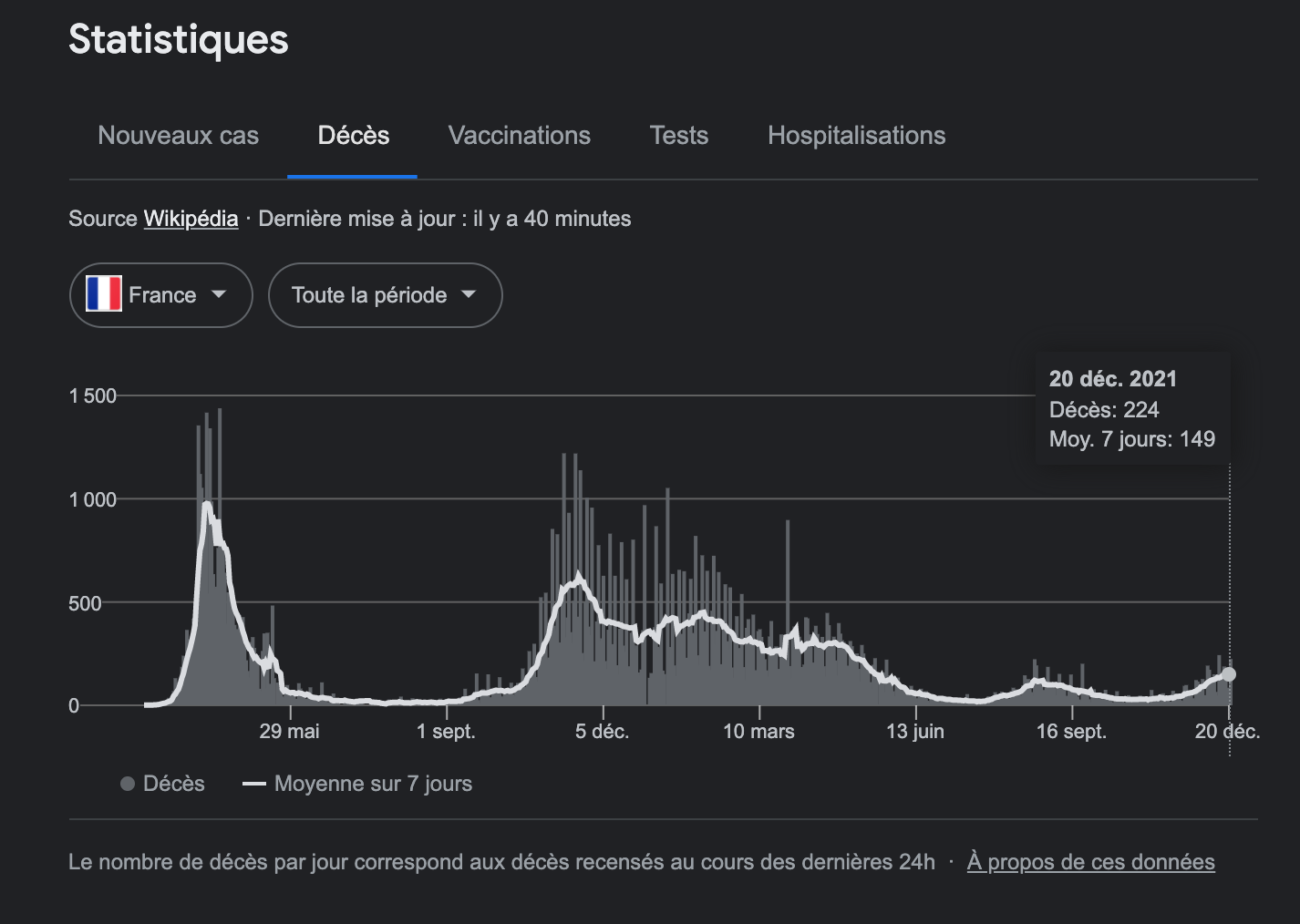Click the white Moyenne sur 7 jours legend line
The height and width of the screenshot is (924, 1300).
(x=253, y=784)
